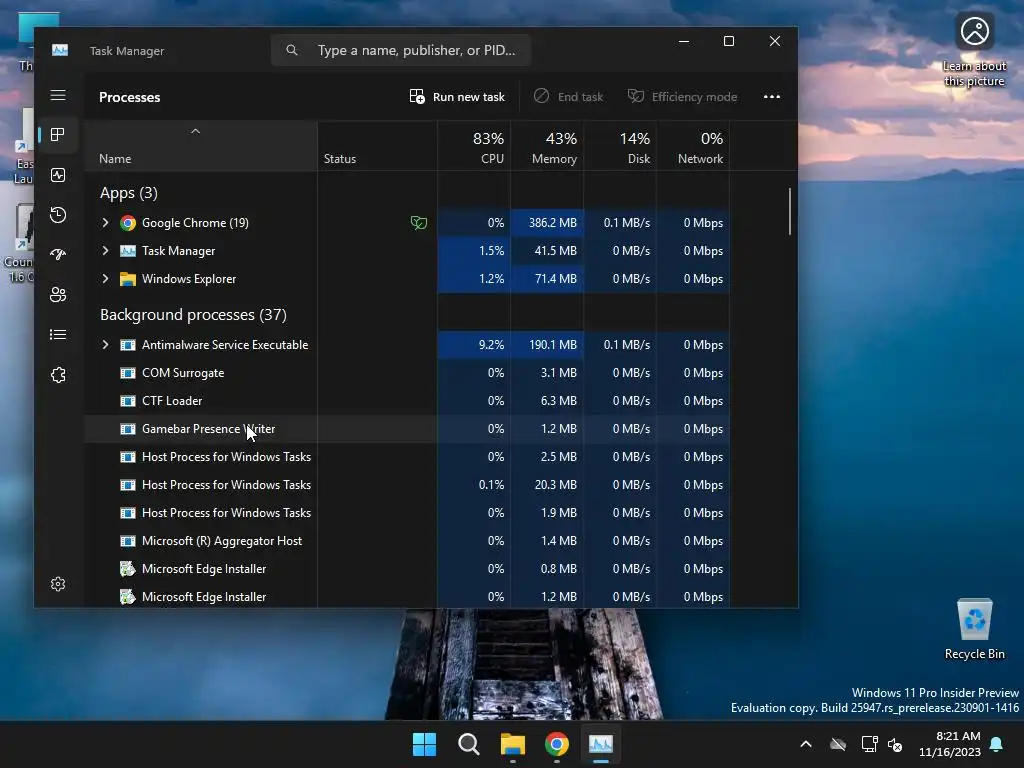Click the search magnifier icon in Task Manager
The width and height of the screenshot is (1024, 768).
pyautogui.click(x=292, y=50)
